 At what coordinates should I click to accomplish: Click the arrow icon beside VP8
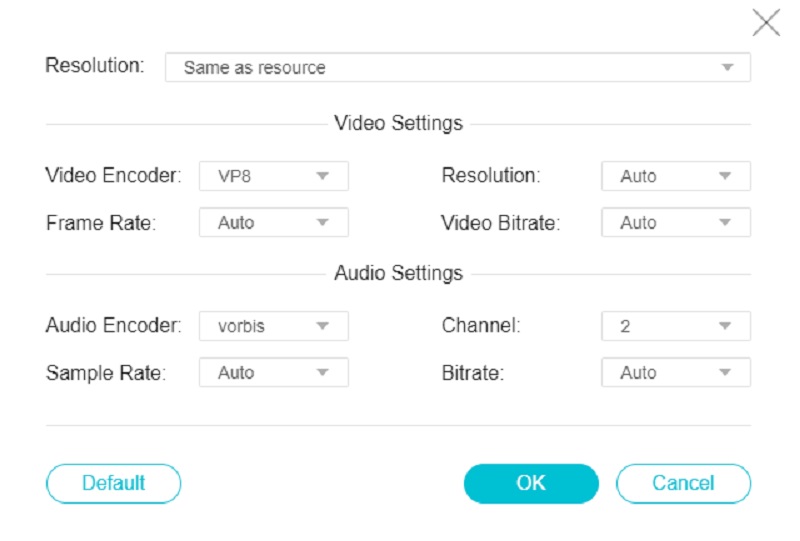click(323, 177)
